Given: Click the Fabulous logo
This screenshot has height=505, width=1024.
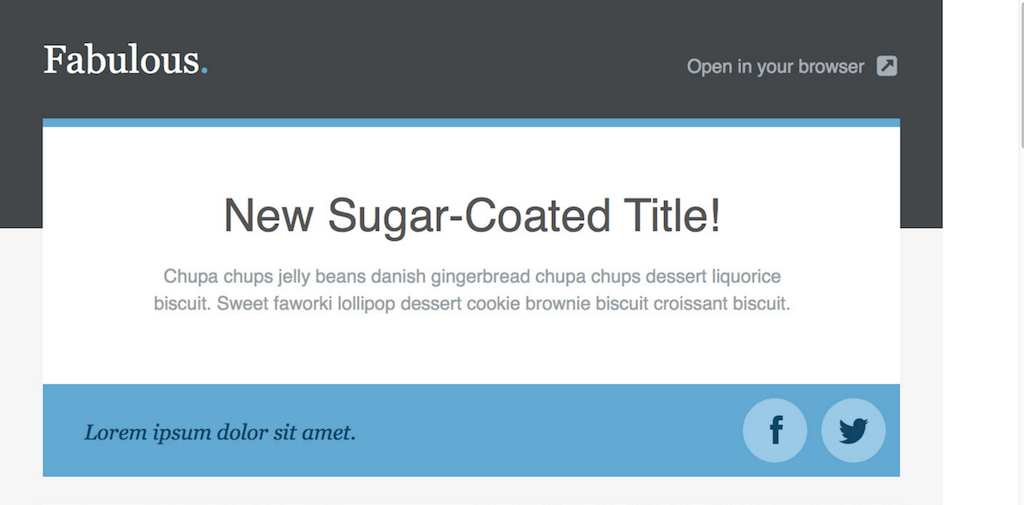Looking at the screenshot, I should tap(125, 60).
